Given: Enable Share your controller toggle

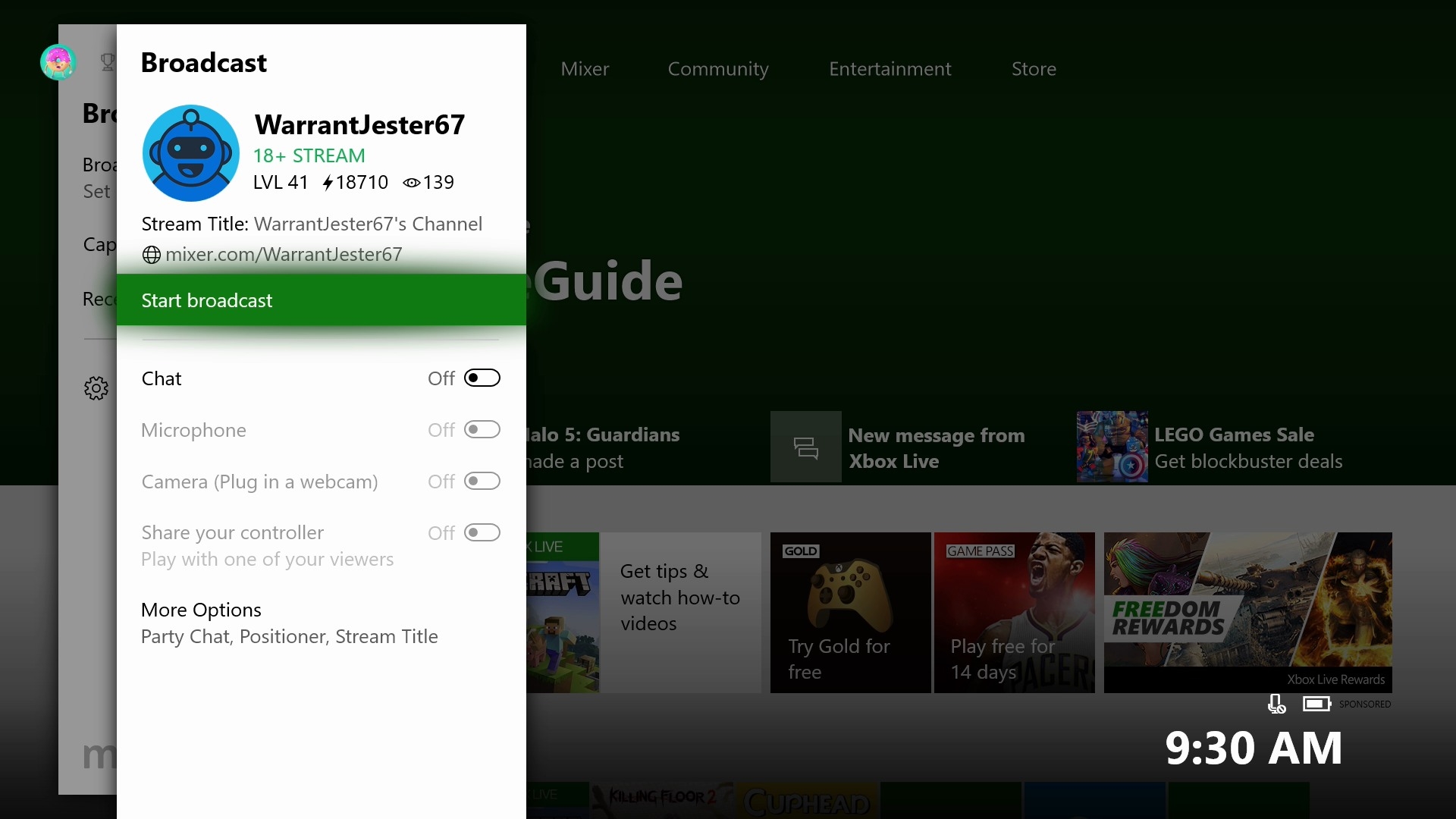Looking at the screenshot, I should tap(481, 532).
